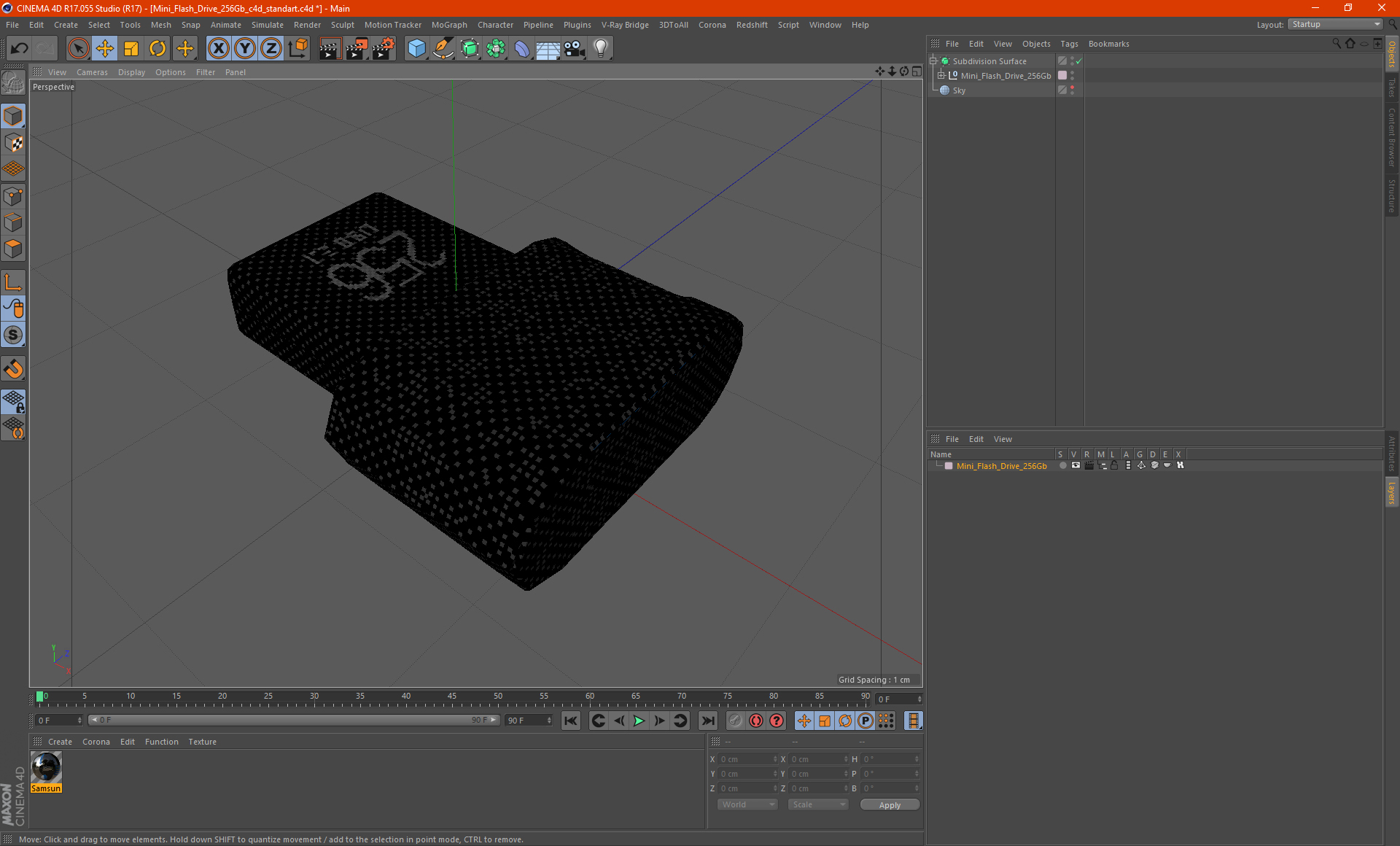Activate the Rotate tool
Image resolution: width=1400 pixels, height=846 pixels.
157,49
